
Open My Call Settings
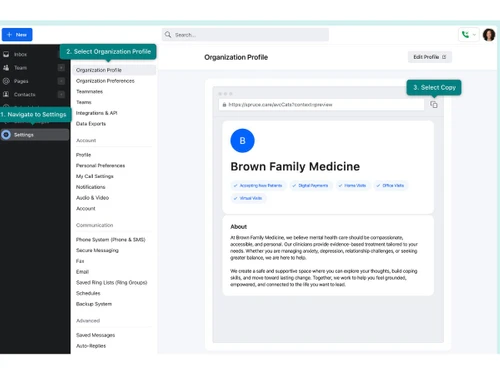(x=95, y=176)
